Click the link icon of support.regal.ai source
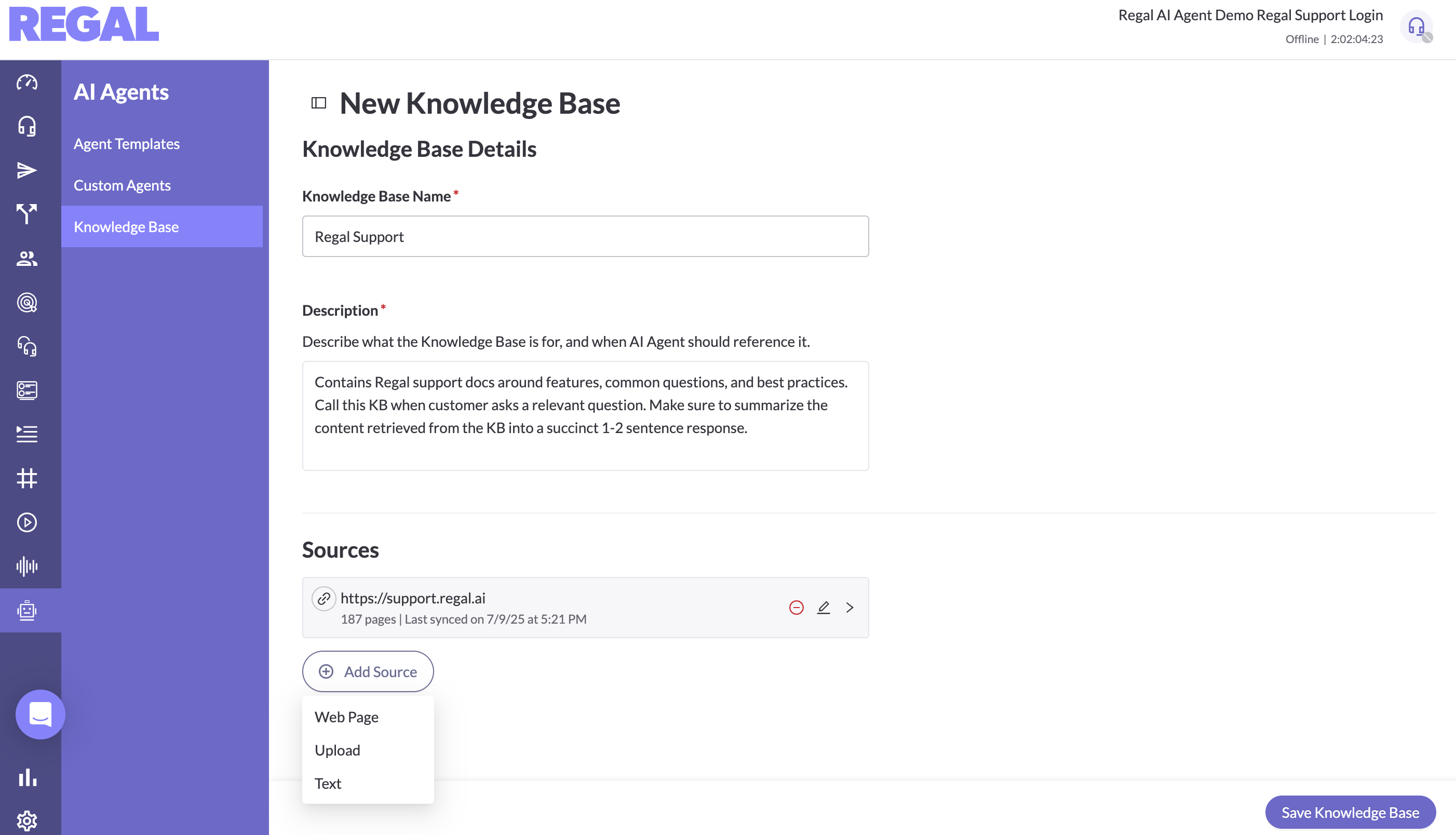The image size is (1456, 835). tap(323, 598)
